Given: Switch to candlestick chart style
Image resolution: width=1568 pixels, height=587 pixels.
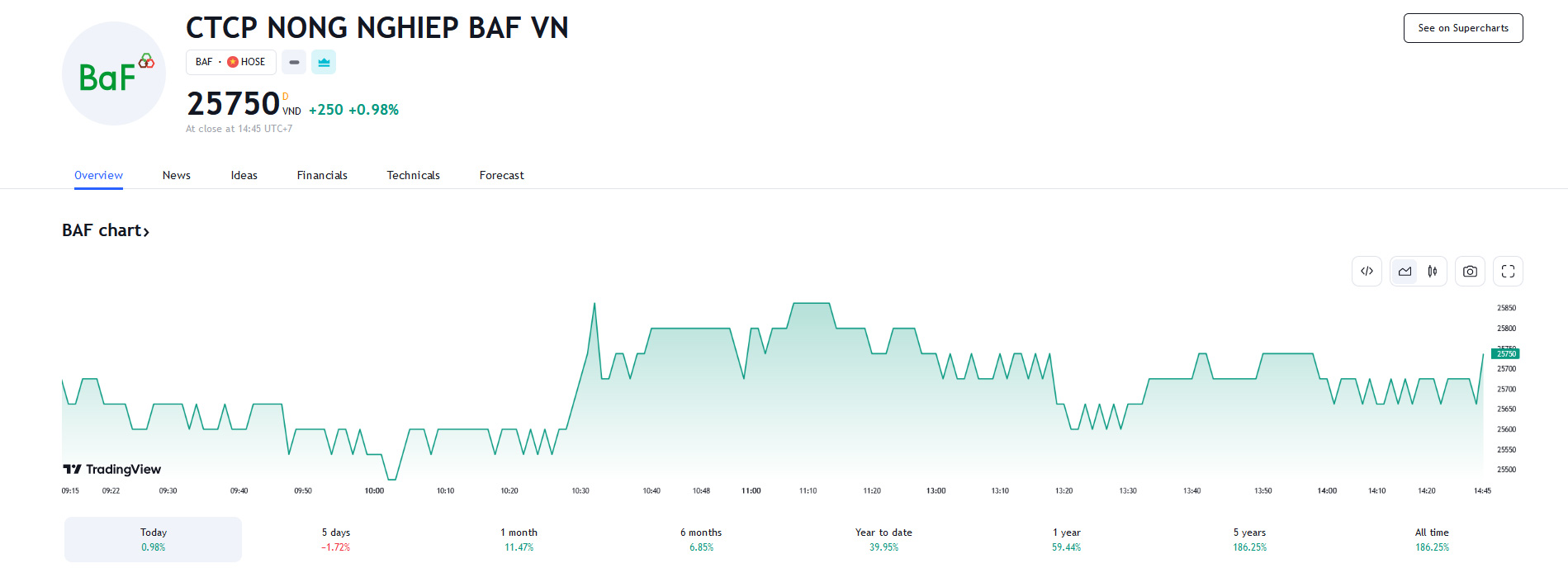Looking at the screenshot, I should [1433, 272].
